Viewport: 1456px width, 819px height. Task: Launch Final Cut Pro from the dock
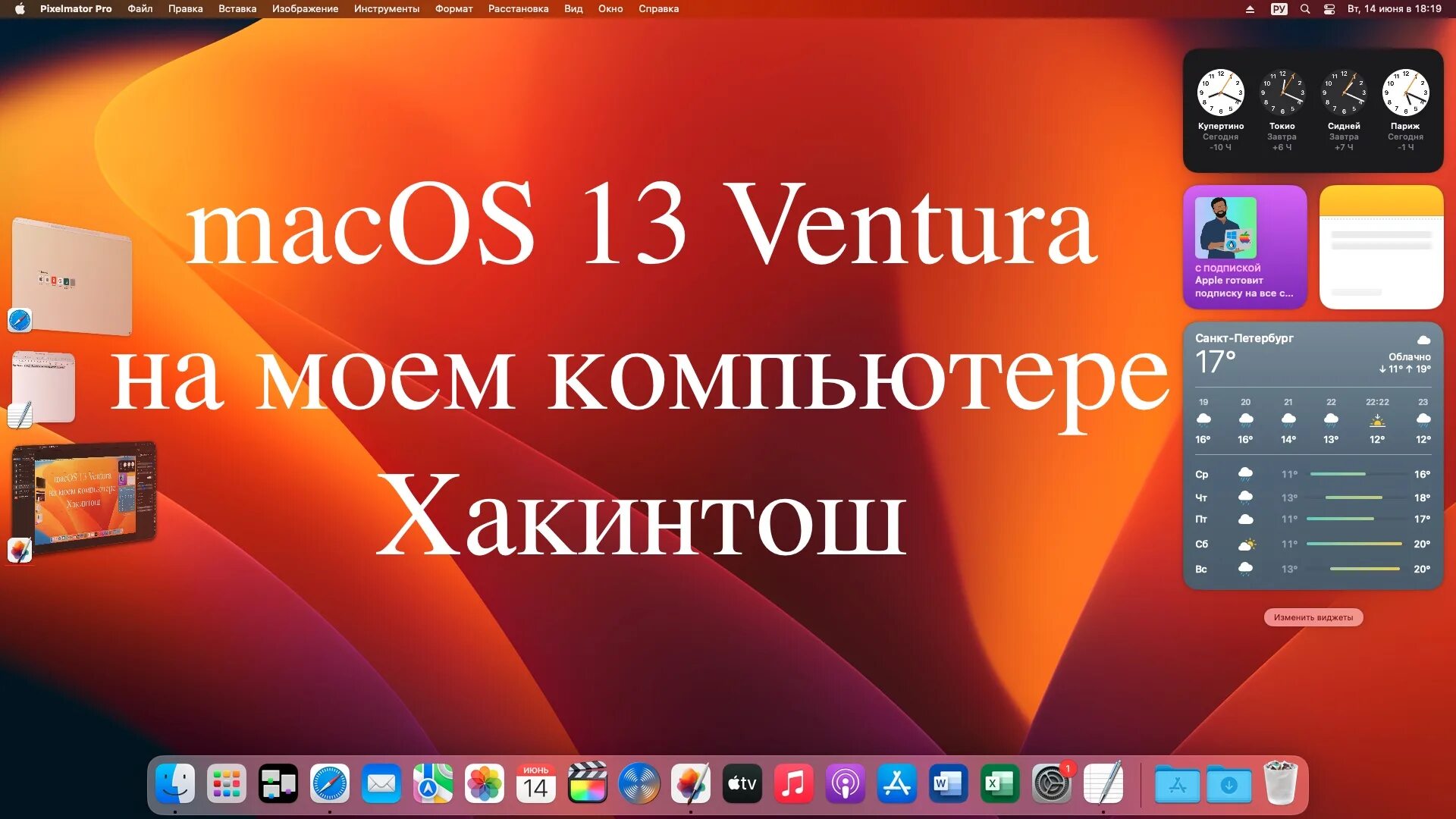(x=588, y=783)
